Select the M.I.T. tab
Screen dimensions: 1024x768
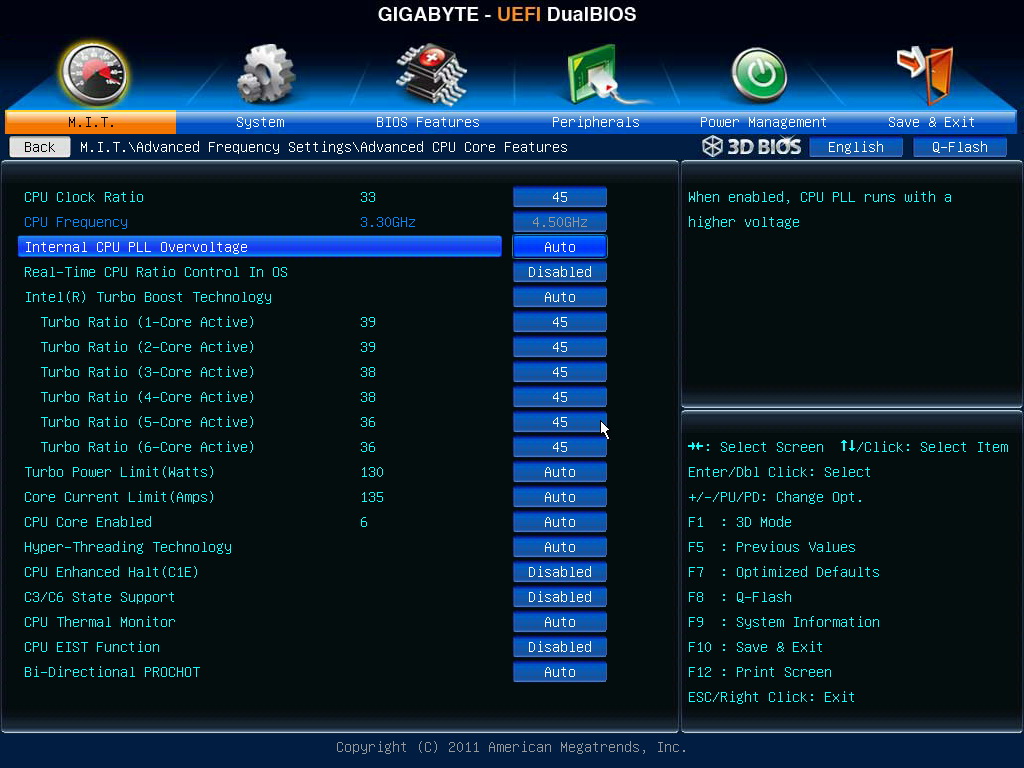pos(91,122)
